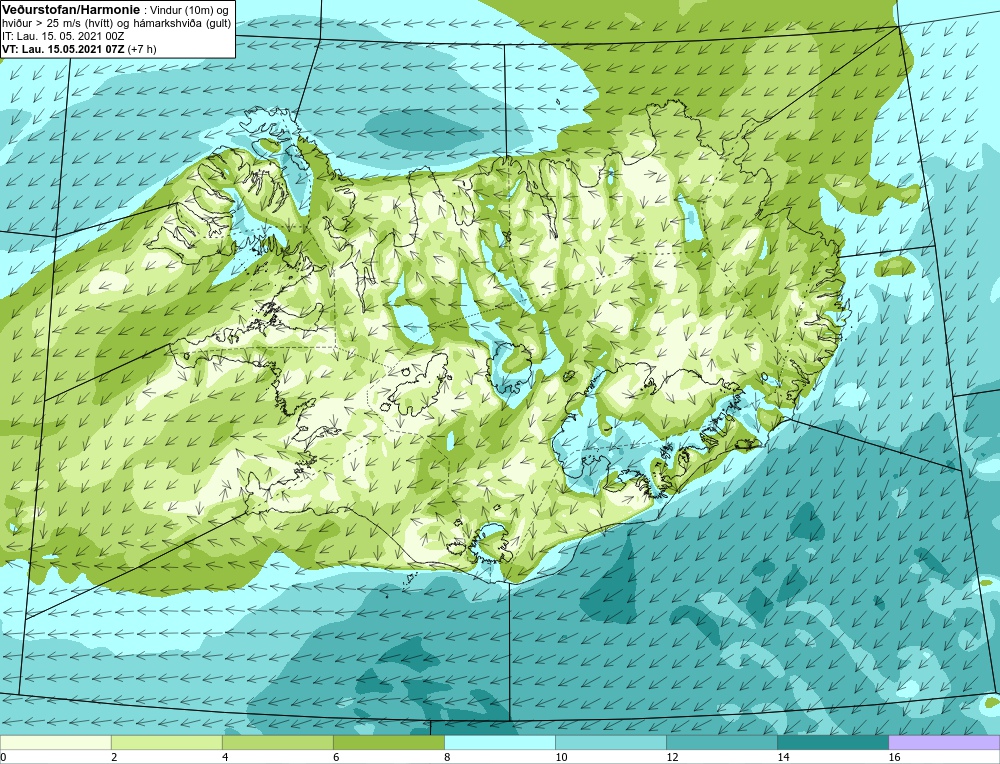
Task: Click the legend tick label '16'
Action: [x=894, y=757]
